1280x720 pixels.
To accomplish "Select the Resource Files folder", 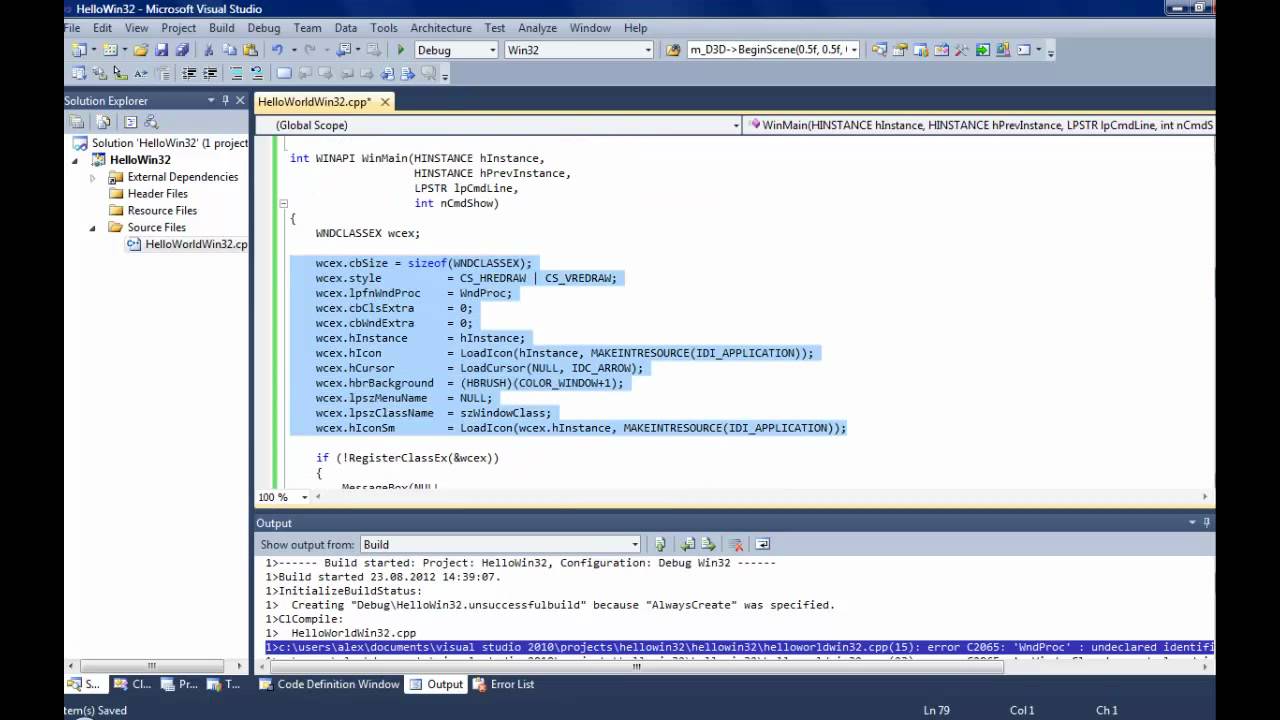I will point(162,211).
